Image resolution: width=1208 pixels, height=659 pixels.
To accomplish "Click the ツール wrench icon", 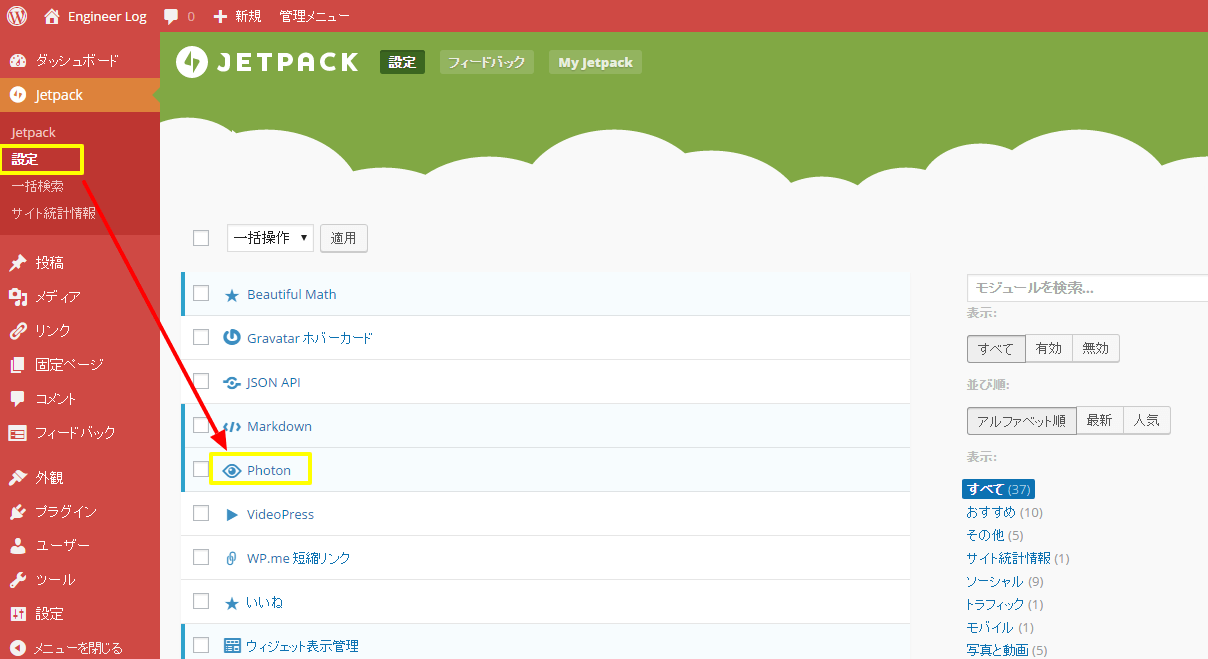I will pos(18,580).
